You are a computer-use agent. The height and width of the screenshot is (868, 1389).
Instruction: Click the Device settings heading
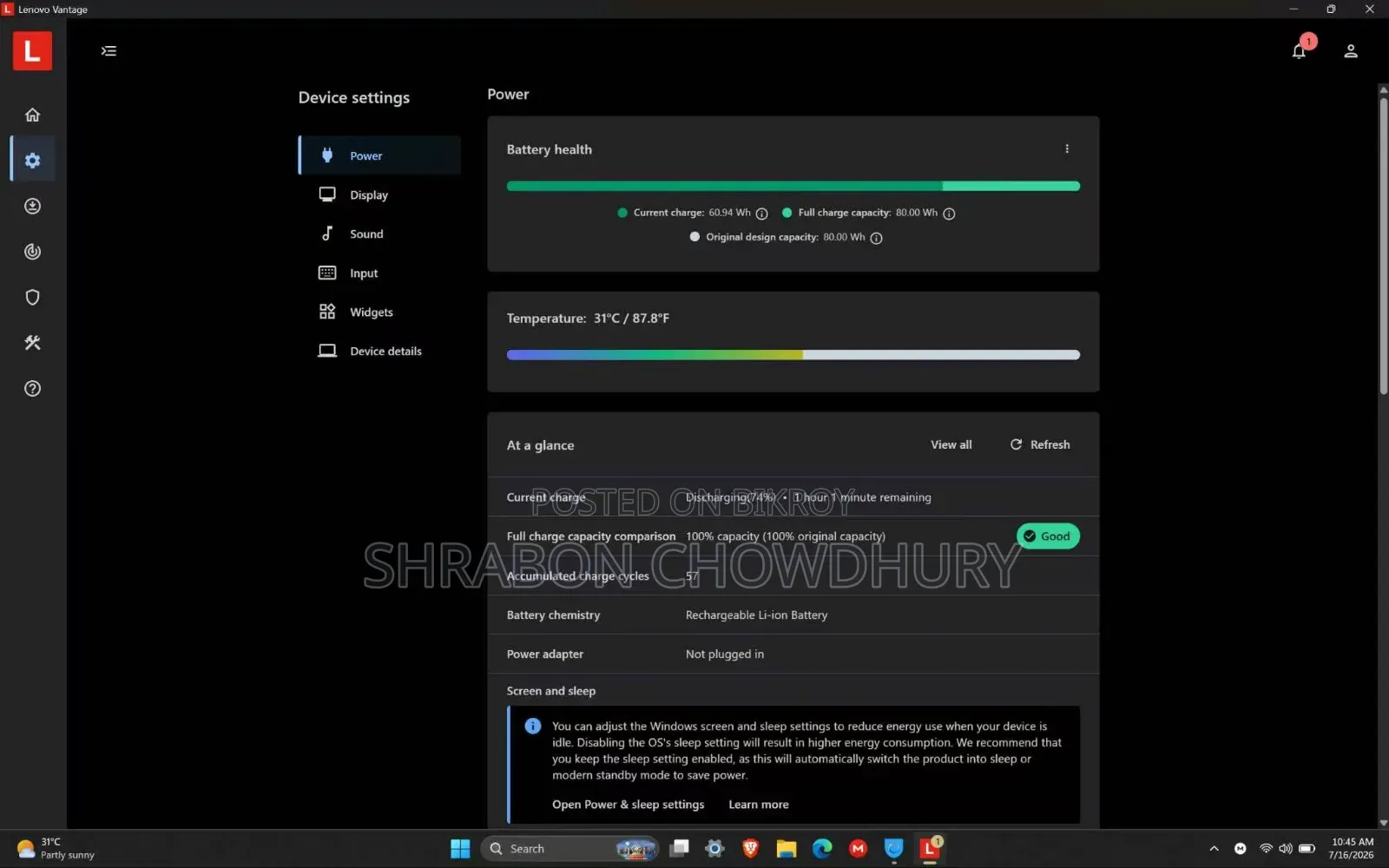(x=354, y=98)
